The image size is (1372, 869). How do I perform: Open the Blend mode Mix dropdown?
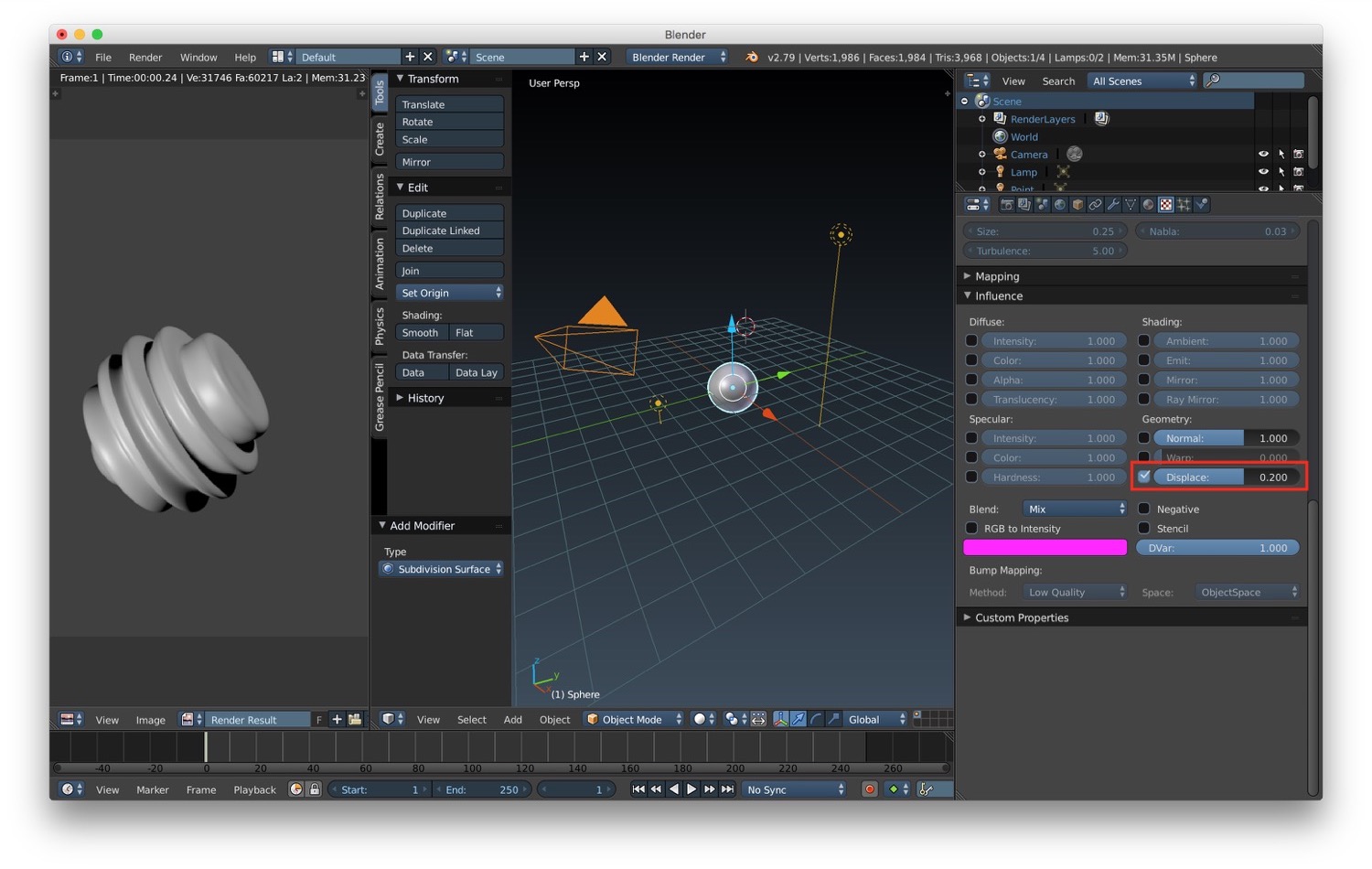click(1075, 509)
